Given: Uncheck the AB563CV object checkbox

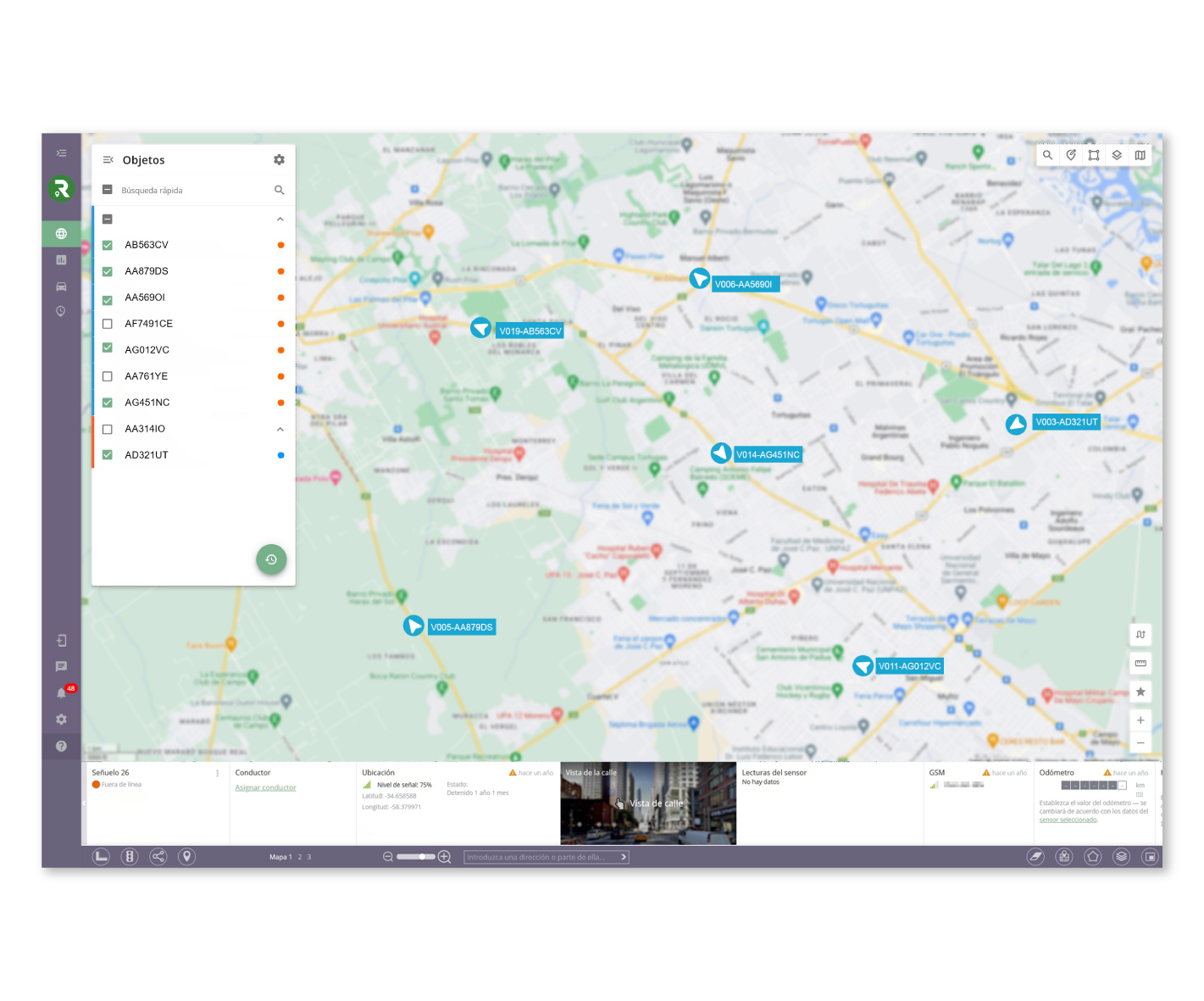Looking at the screenshot, I should pyautogui.click(x=107, y=245).
